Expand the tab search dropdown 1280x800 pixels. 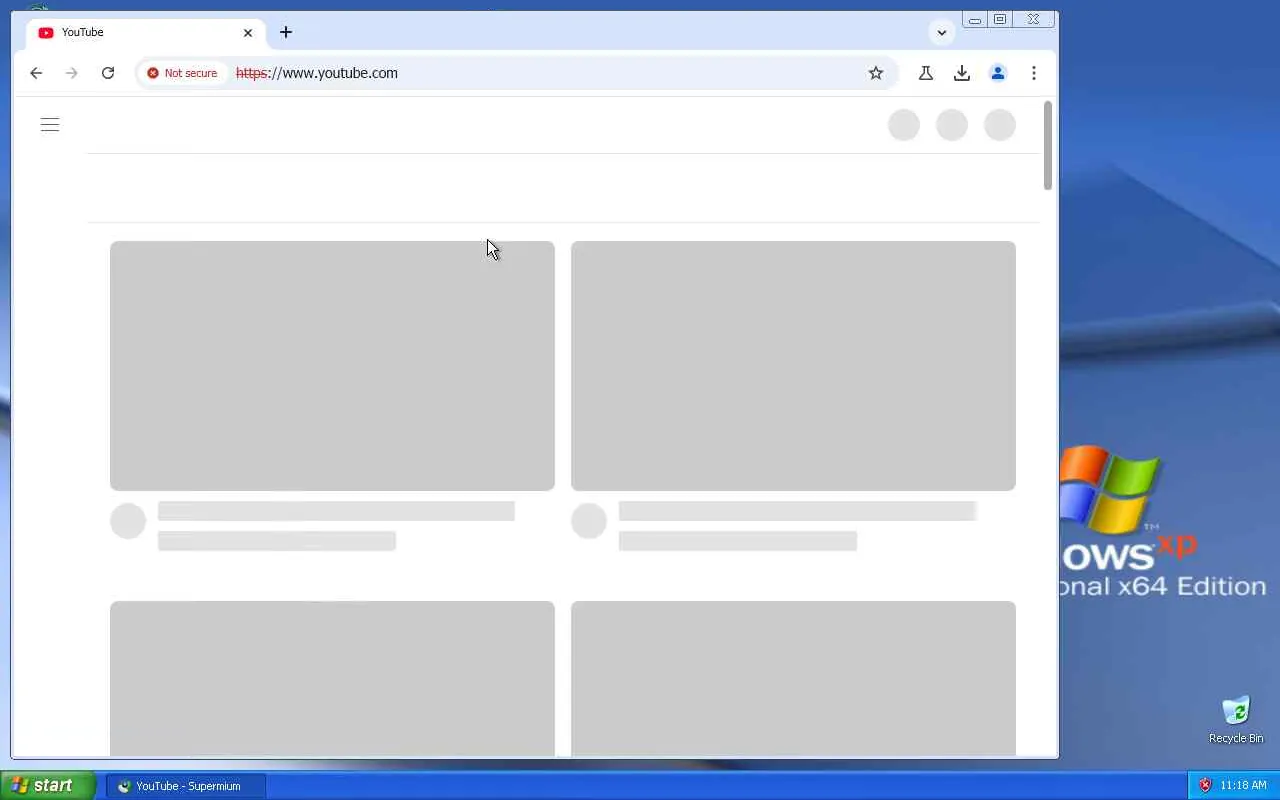[x=942, y=32]
